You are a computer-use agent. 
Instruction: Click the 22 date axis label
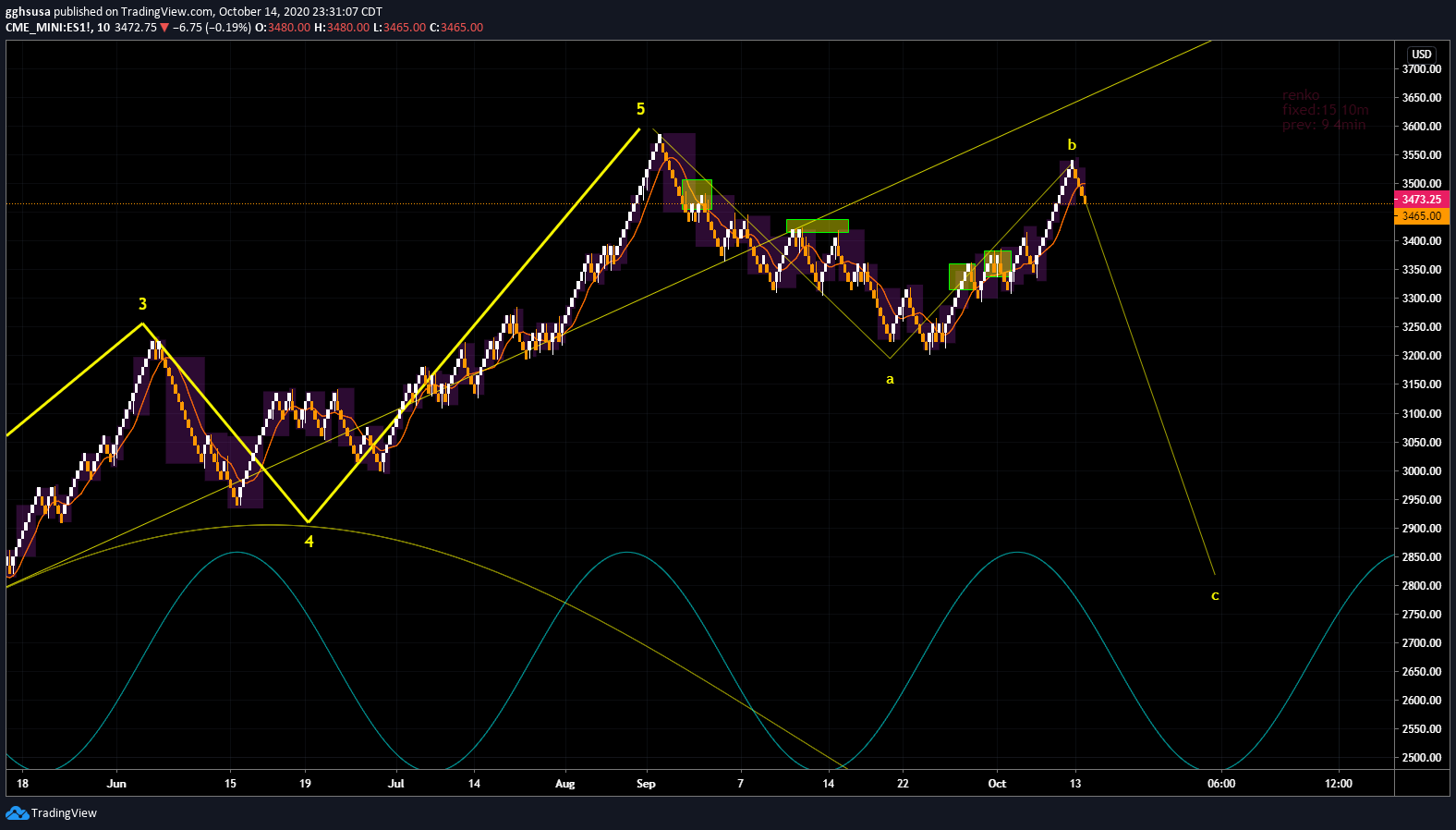[x=904, y=784]
